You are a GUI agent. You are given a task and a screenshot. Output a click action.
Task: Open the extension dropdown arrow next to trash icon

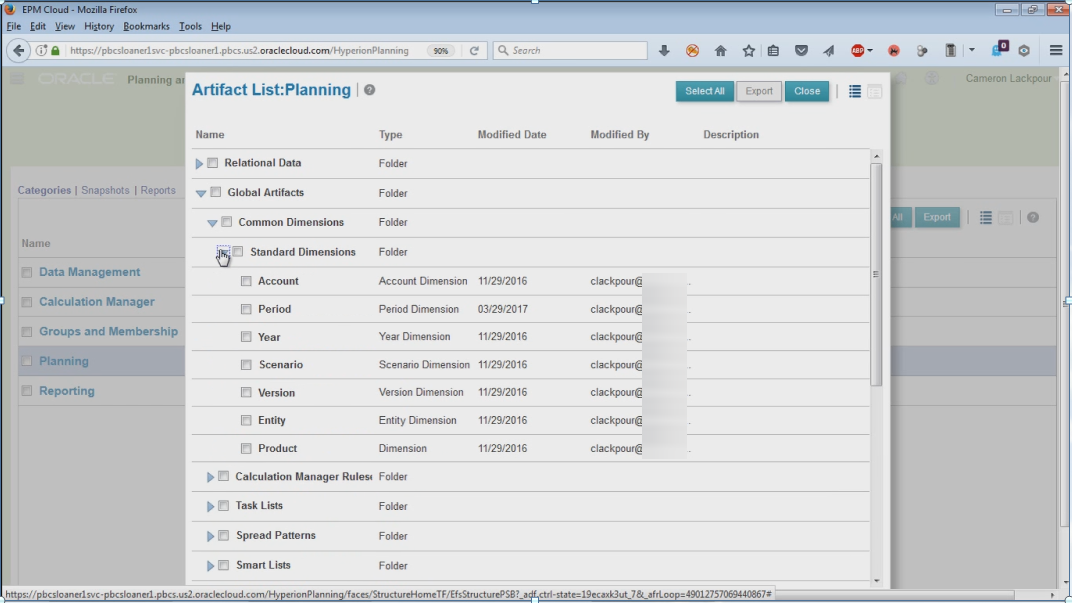pyautogui.click(x=972, y=51)
